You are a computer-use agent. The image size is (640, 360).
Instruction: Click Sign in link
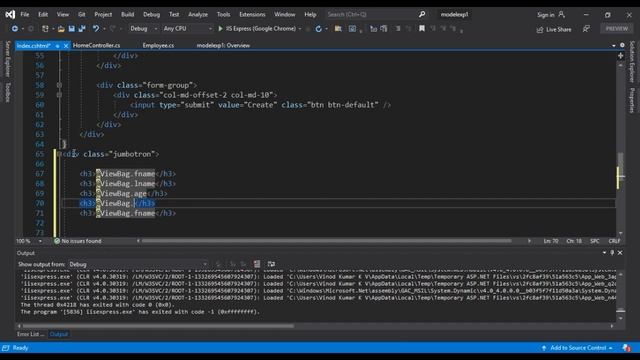click(x=545, y=15)
